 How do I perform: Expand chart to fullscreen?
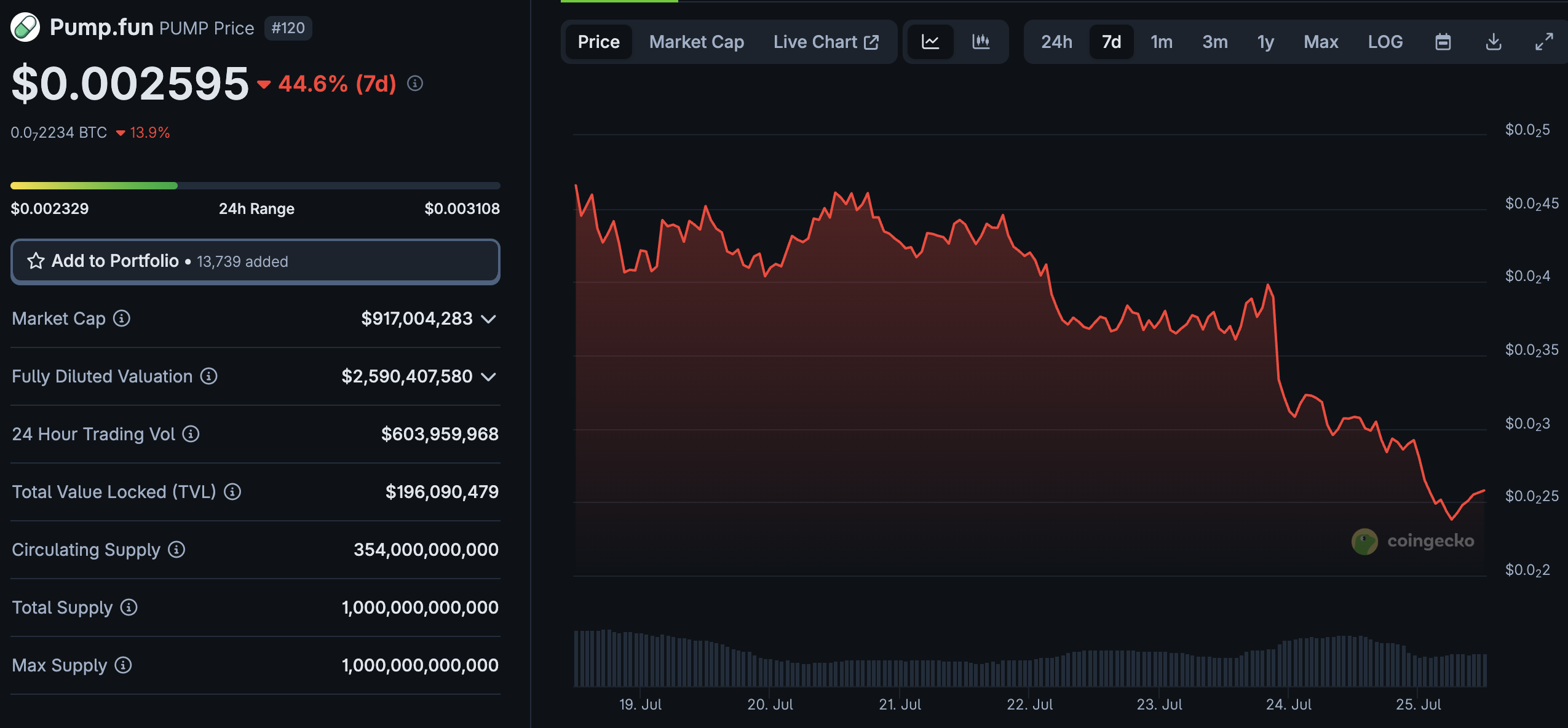(x=1544, y=42)
